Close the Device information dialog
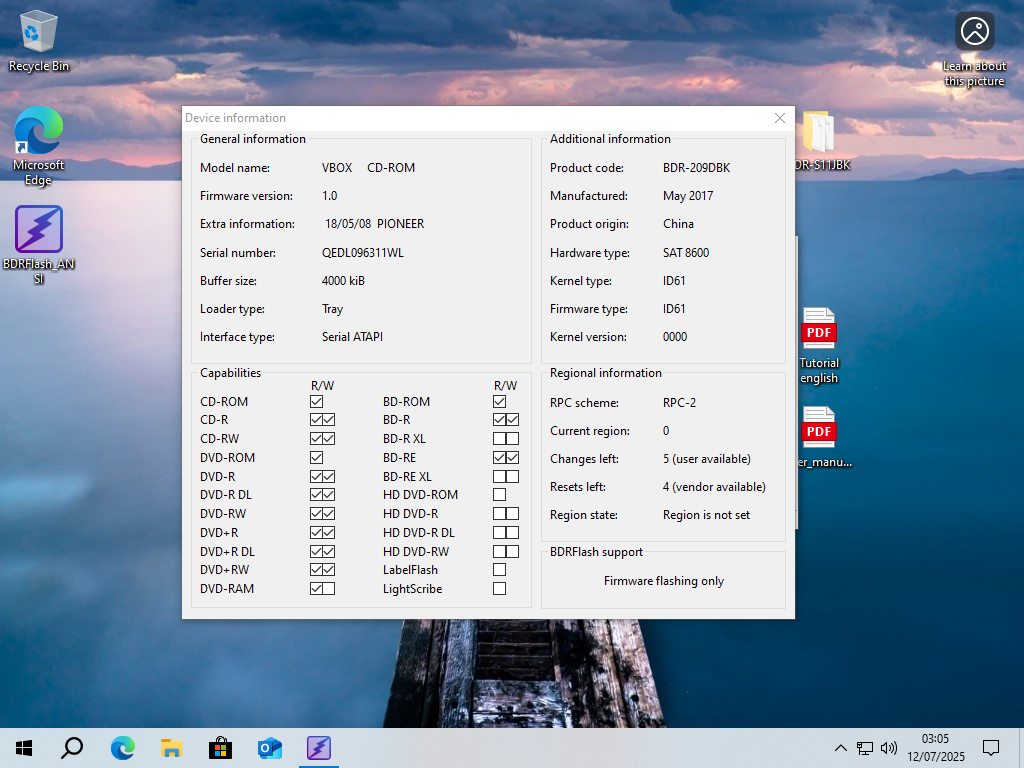The height and width of the screenshot is (768, 1024). tap(780, 118)
